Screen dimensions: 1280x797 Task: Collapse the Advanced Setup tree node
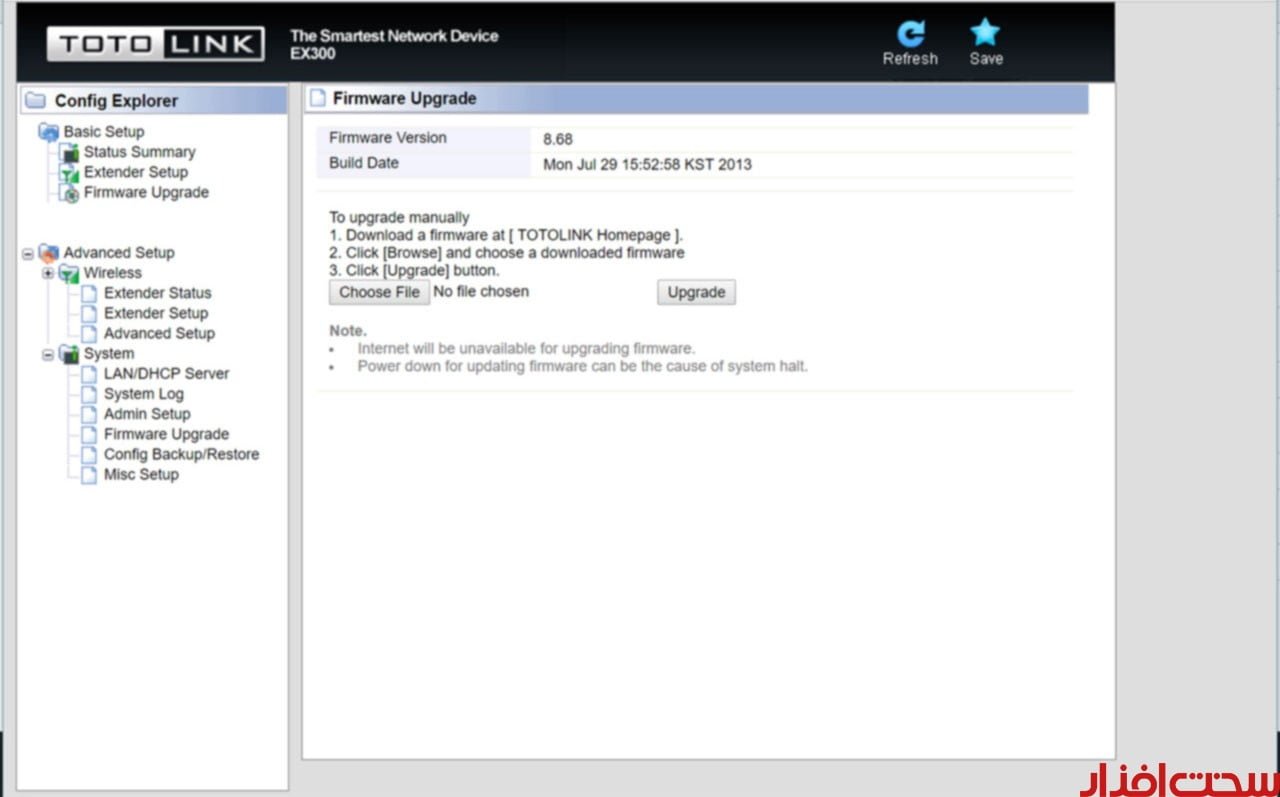[x=28, y=253]
